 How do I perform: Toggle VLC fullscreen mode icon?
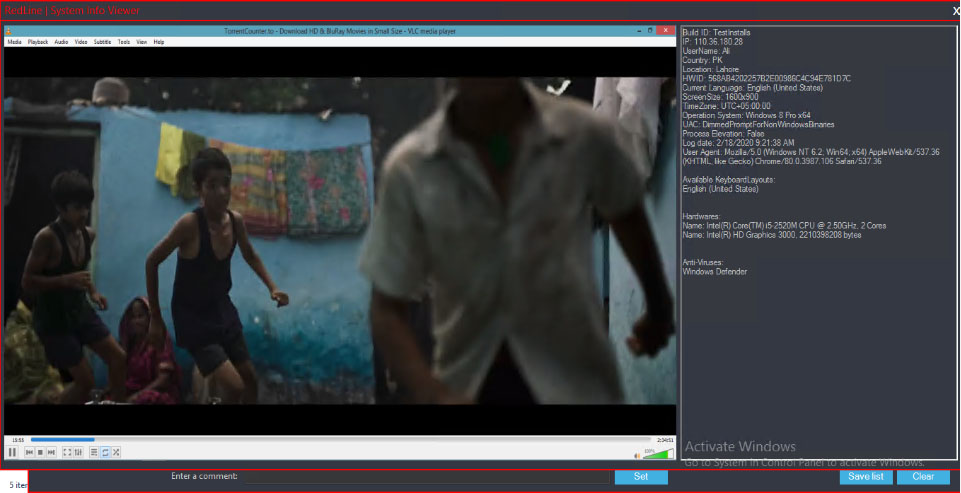[67, 453]
